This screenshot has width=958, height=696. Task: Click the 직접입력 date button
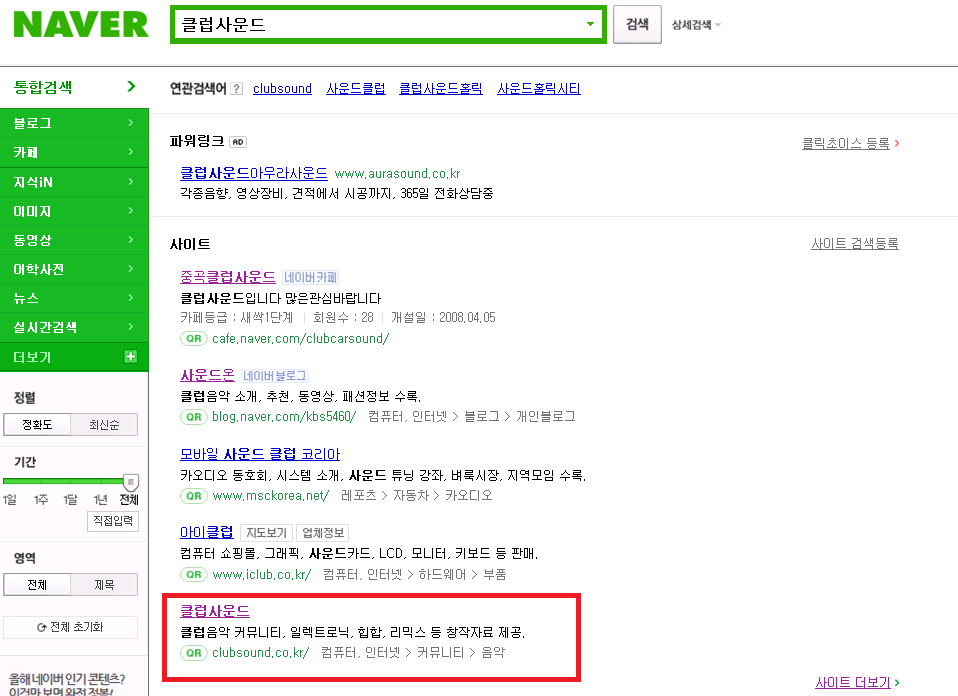pos(113,521)
